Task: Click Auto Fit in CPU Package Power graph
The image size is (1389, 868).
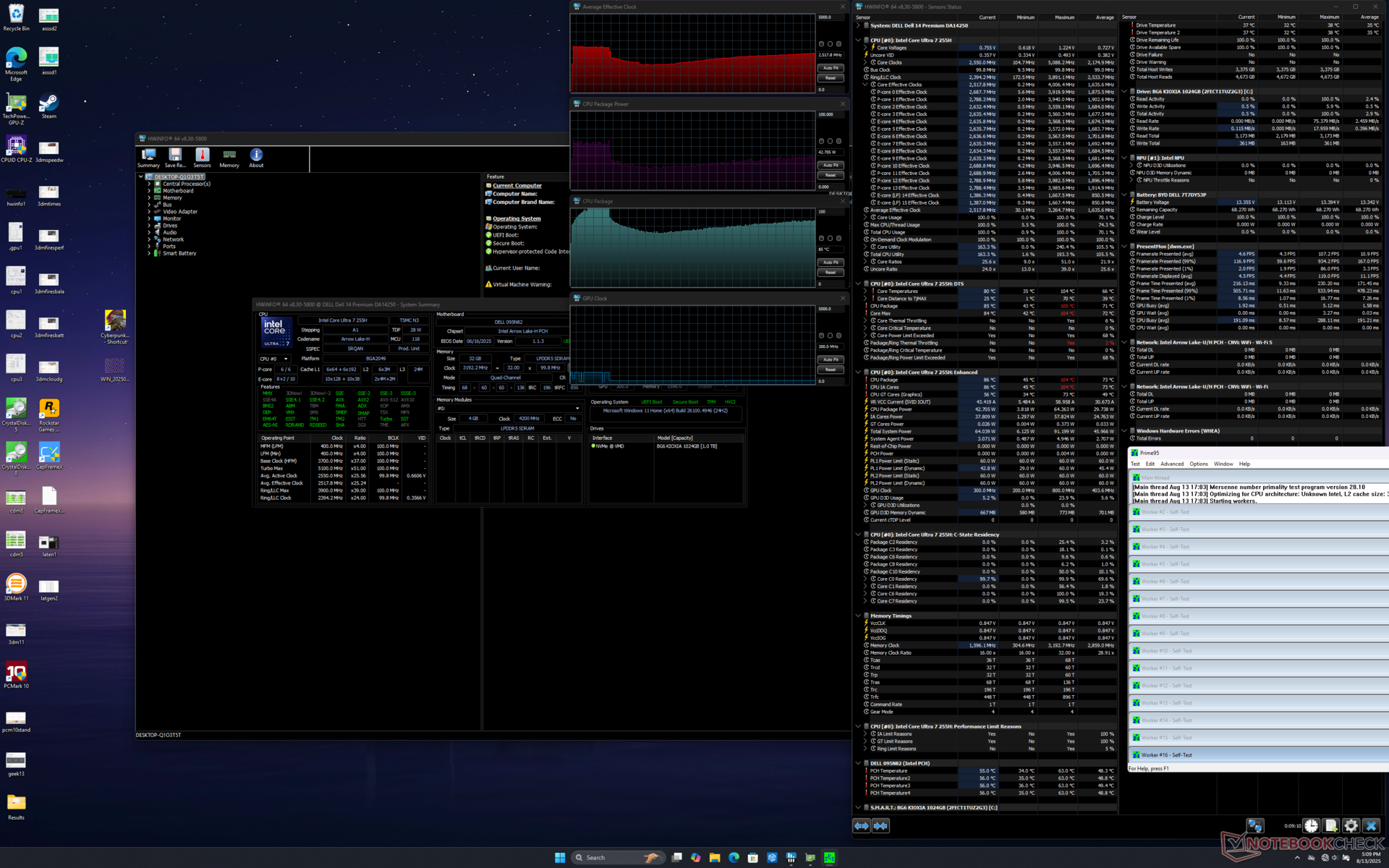Action: pos(831,165)
